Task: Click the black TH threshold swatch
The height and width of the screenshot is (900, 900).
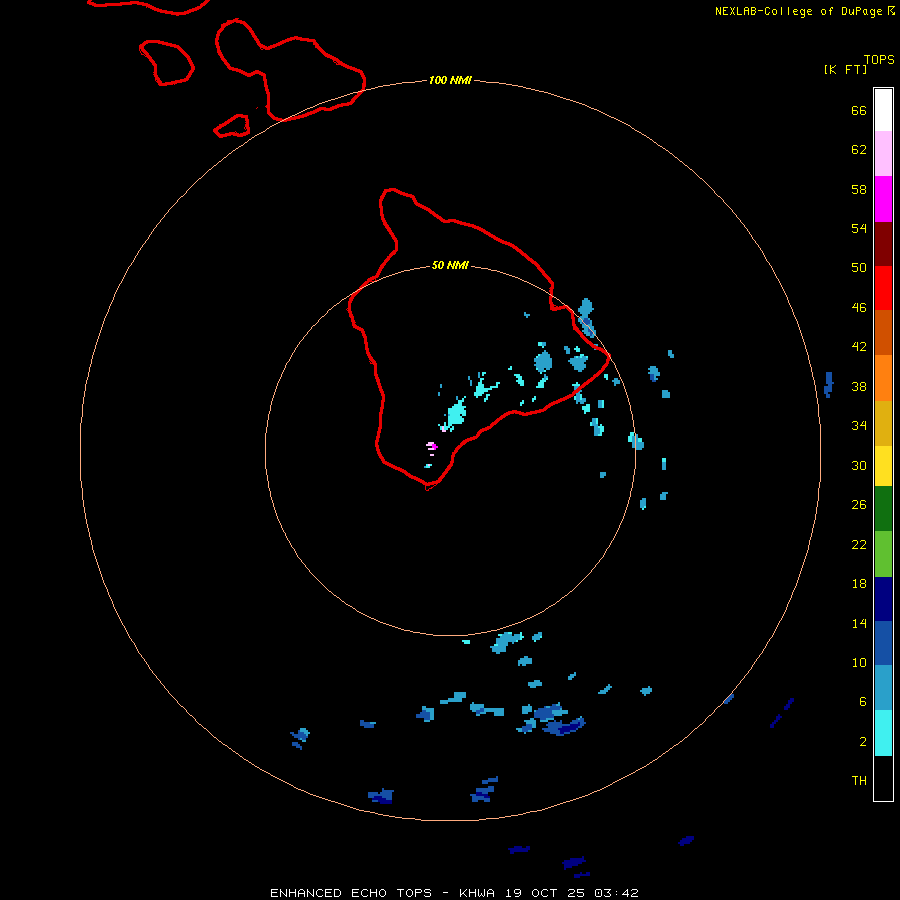Action: [x=883, y=778]
